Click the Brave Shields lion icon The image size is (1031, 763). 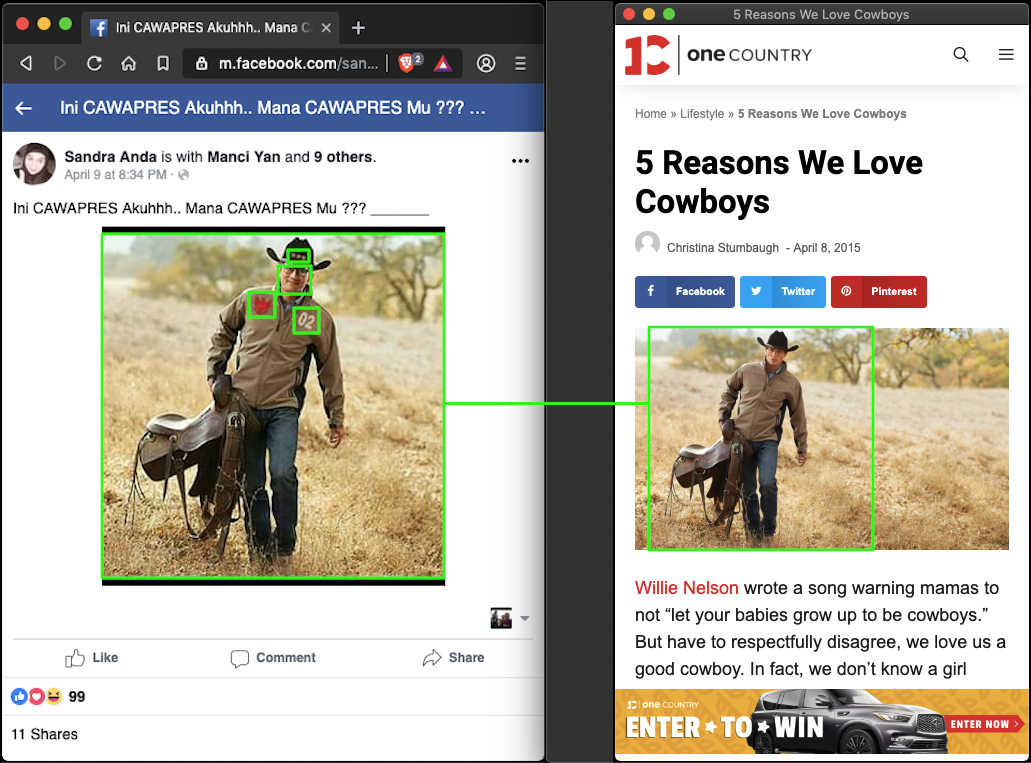407,63
